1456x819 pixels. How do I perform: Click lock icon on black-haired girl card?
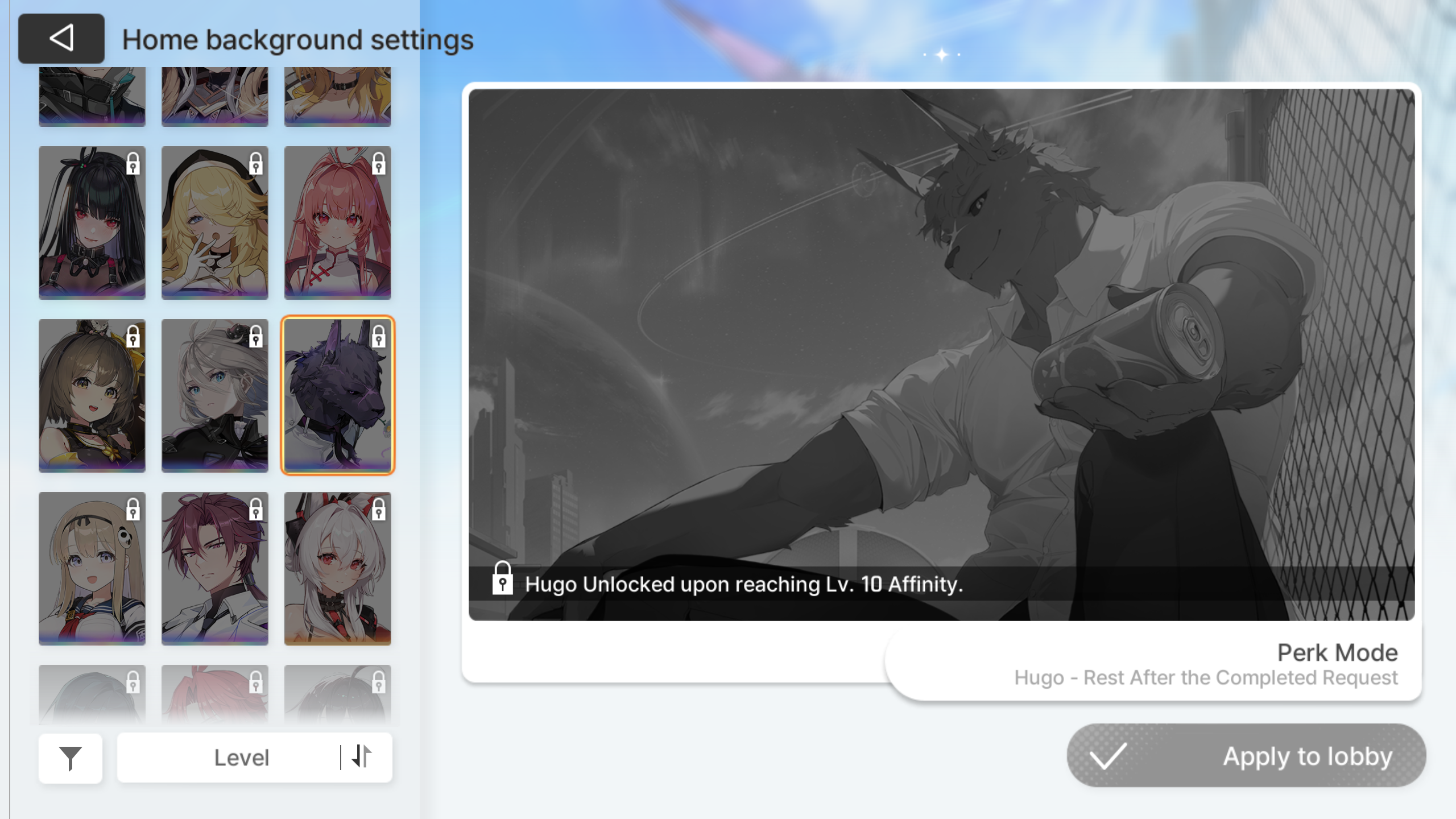[133, 164]
